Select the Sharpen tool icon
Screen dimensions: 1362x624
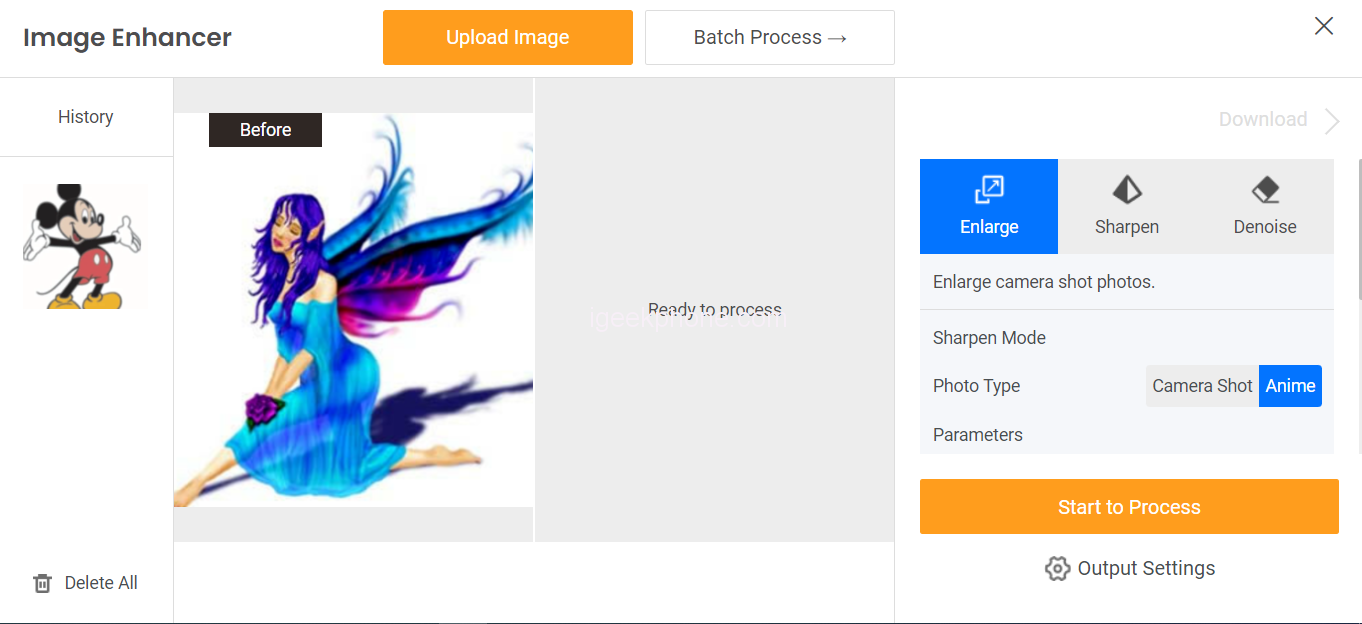coord(1127,189)
